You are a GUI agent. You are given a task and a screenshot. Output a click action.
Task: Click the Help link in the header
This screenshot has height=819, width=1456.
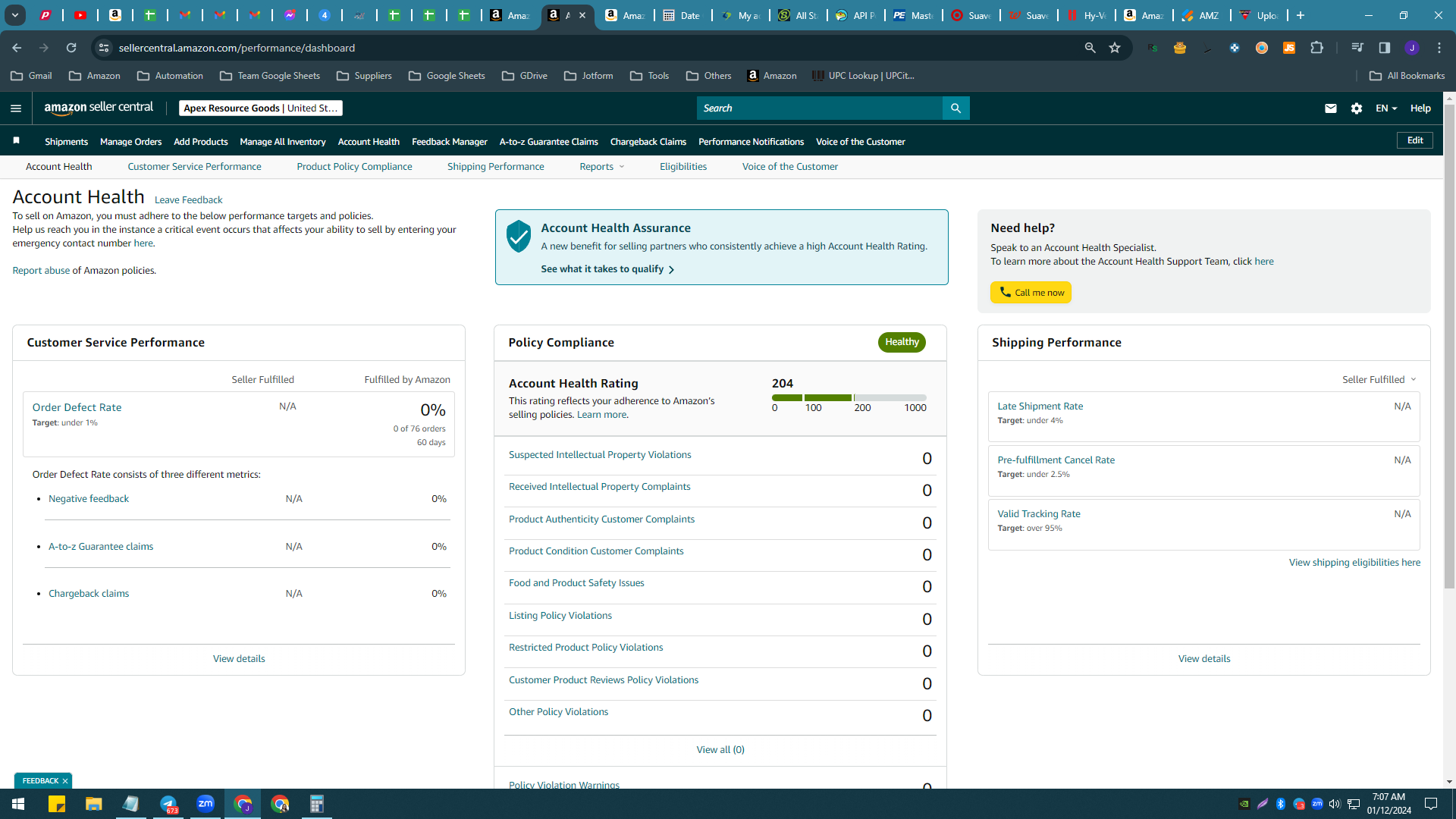click(1420, 108)
